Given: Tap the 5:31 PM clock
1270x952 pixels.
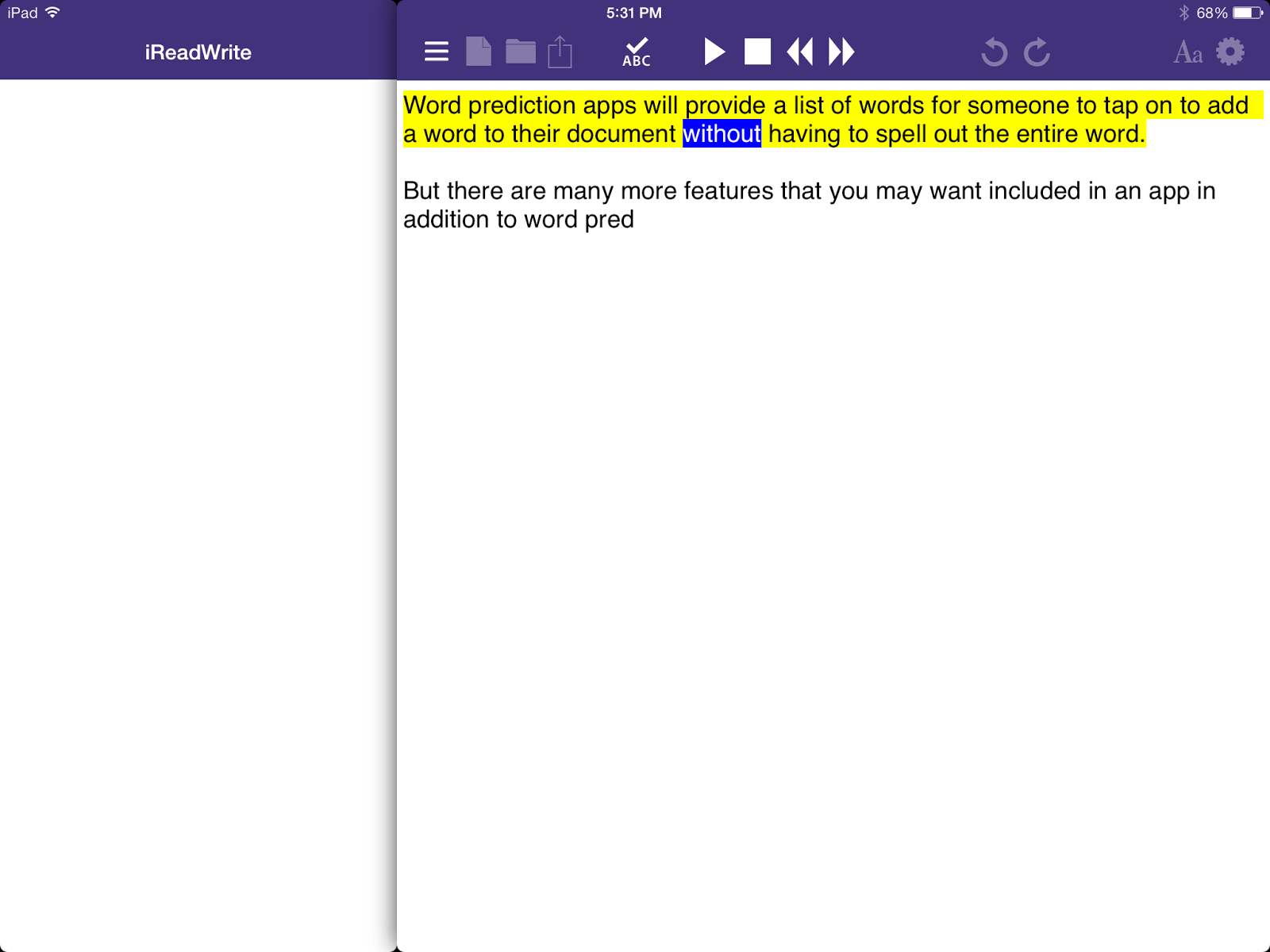Looking at the screenshot, I should tap(634, 13).
